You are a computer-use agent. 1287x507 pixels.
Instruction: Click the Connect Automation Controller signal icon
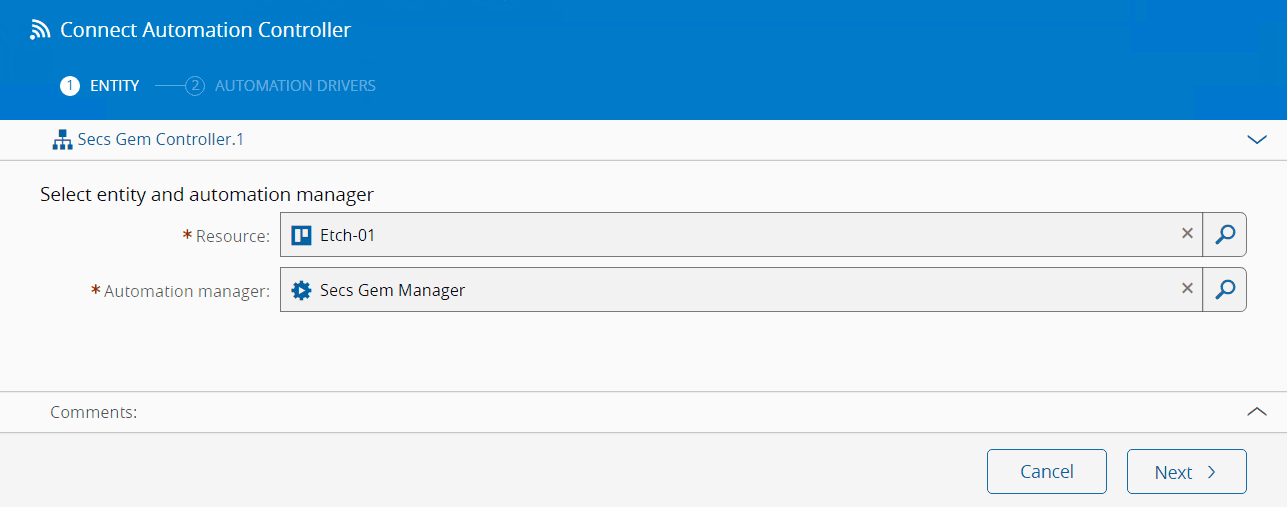click(x=40, y=30)
